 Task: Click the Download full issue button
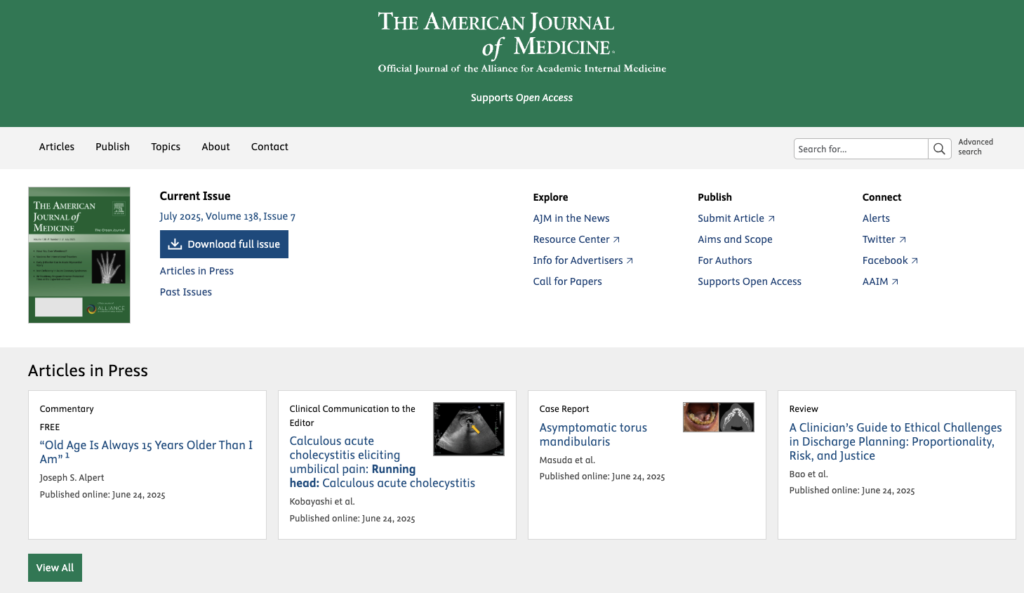coord(224,244)
